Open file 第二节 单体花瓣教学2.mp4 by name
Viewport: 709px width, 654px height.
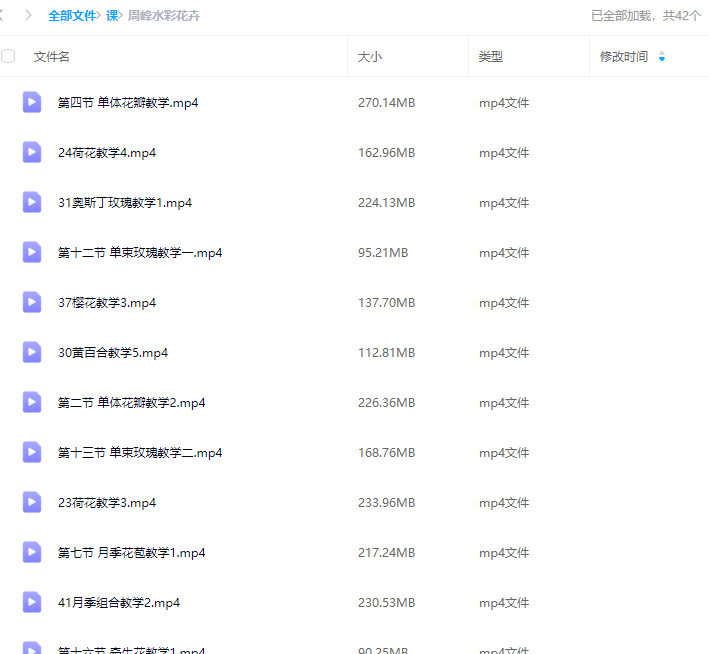[131, 403]
